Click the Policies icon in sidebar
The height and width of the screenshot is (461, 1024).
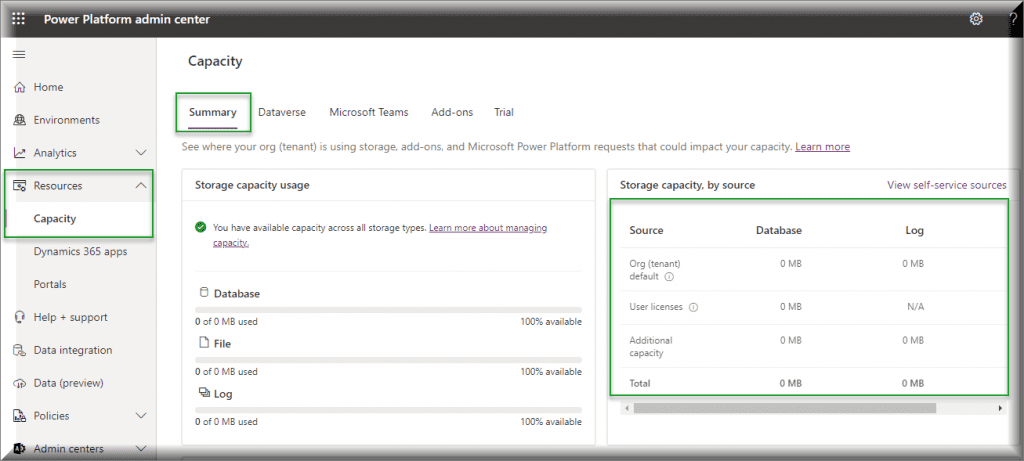point(20,416)
